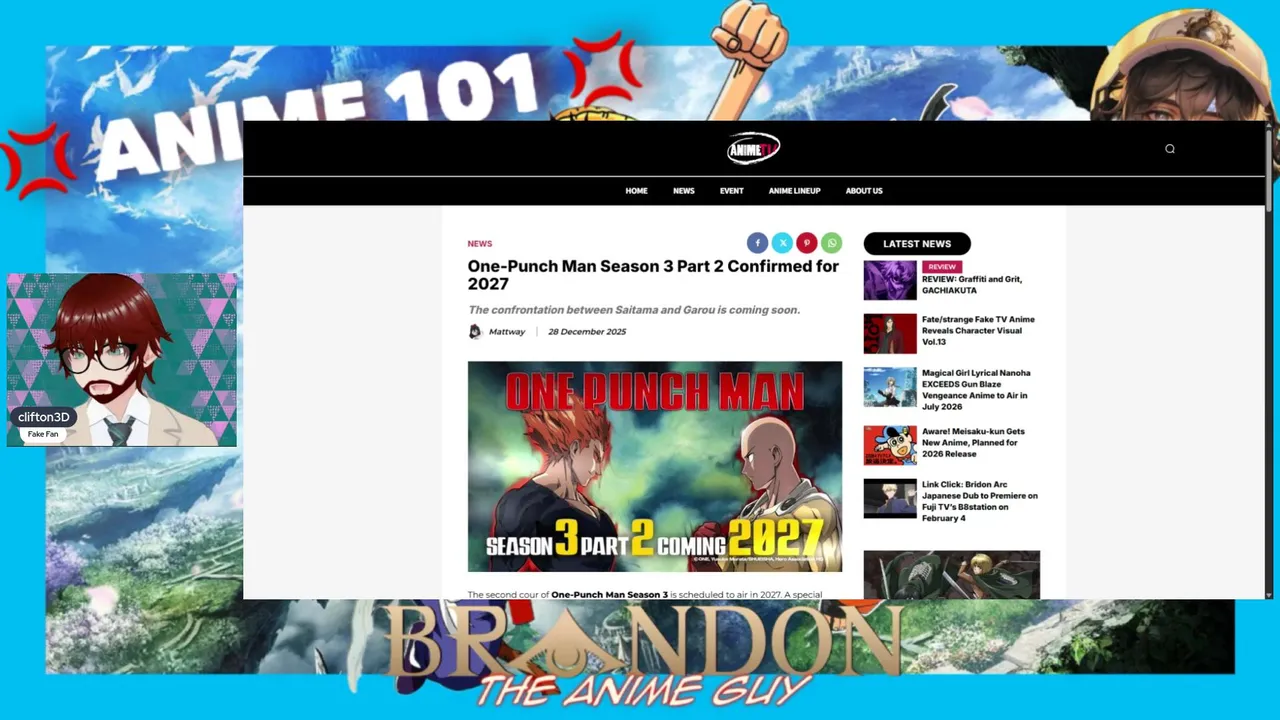Open Link Click: Bridon Arc article link
The width and height of the screenshot is (1280, 720).
pos(980,501)
